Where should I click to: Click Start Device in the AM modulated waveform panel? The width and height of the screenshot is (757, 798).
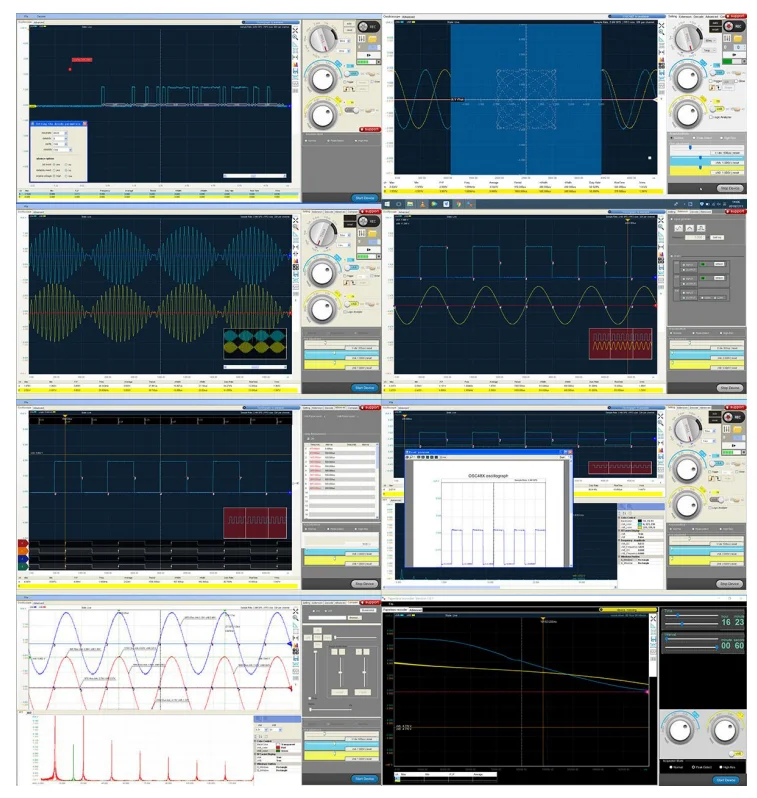[365, 387]
